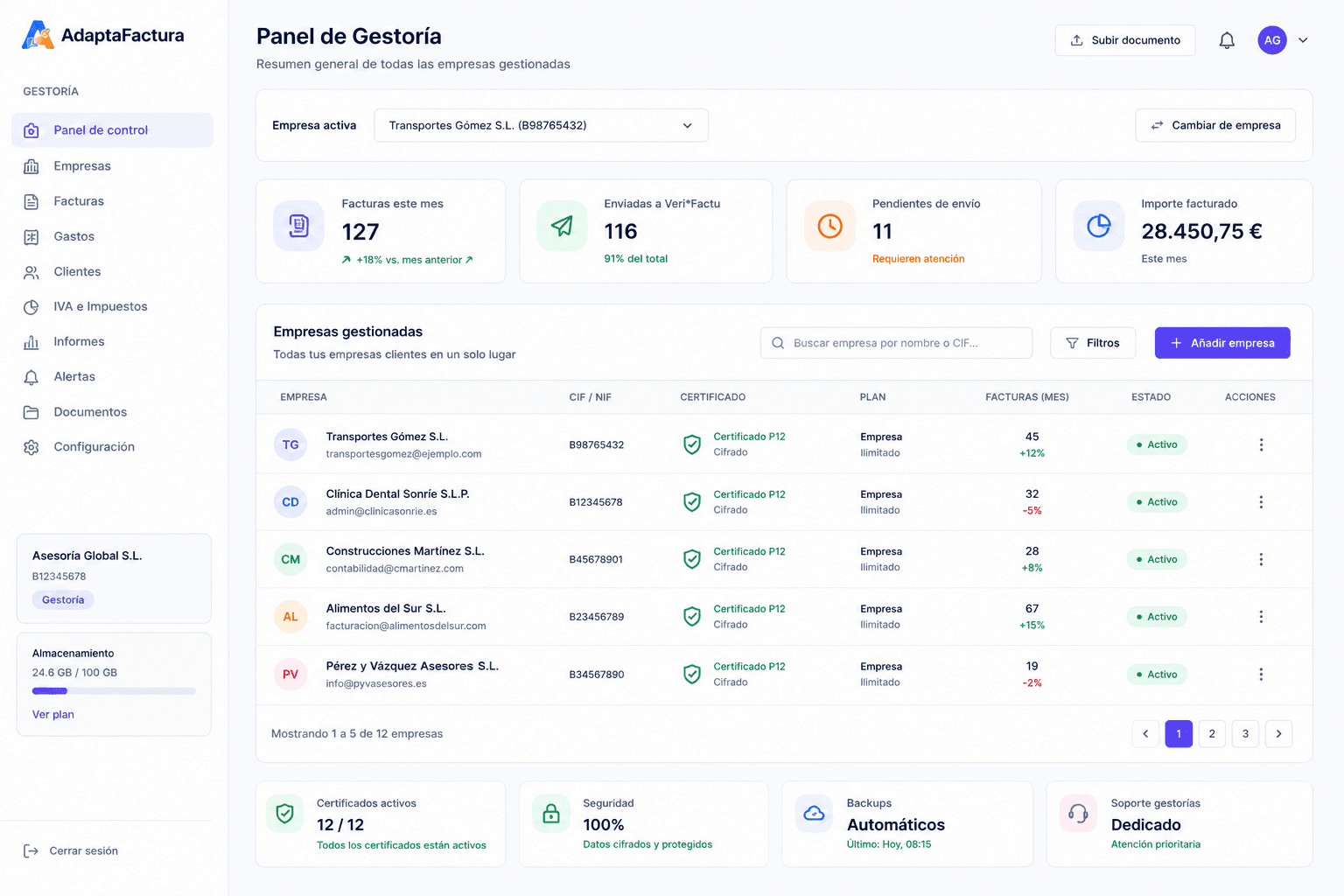Image resolution: width=1344 pixels, height=896 pixels.
Task: Open the Ver plan link
Action: [53, 715]
